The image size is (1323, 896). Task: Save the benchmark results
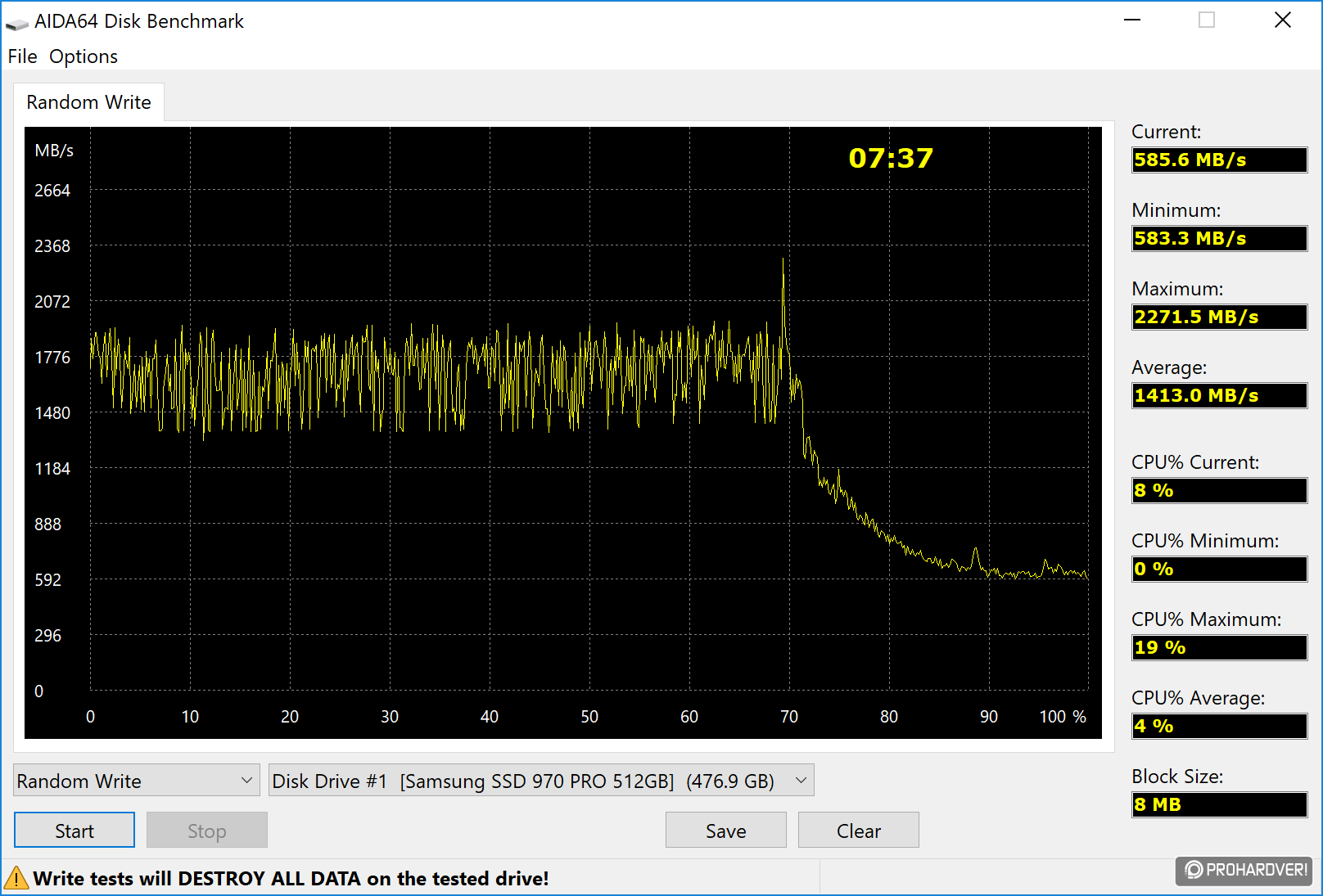click(726, 831)
